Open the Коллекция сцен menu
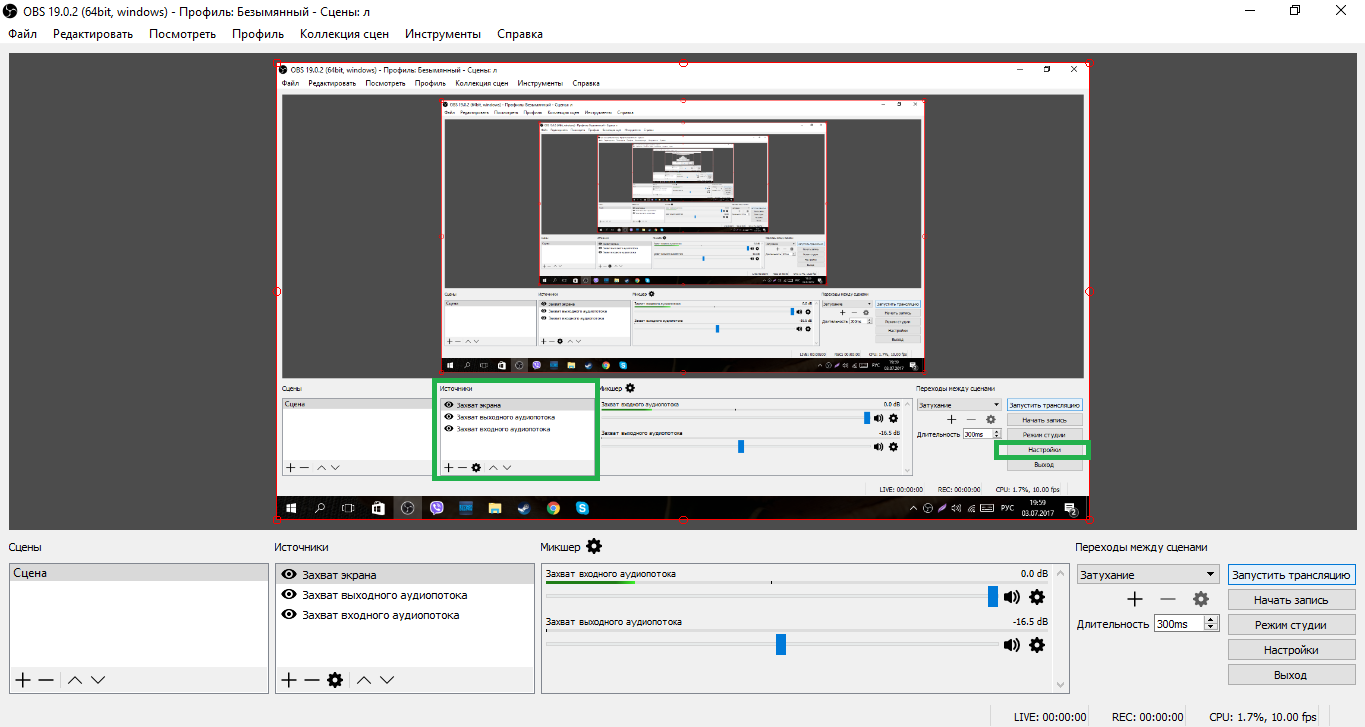This screenshot has width=1365, height=727. [x=344, y=34]
